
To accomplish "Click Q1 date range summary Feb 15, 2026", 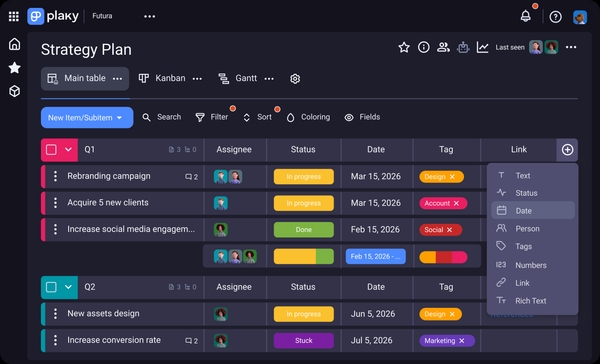I will click(x=376, y=256).
